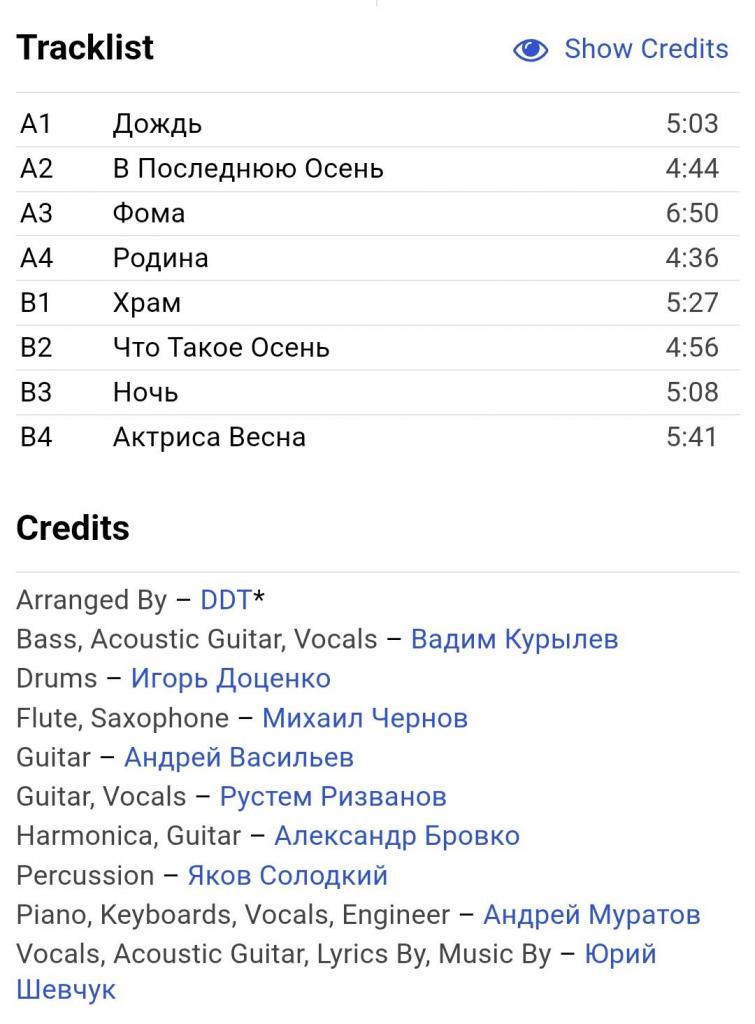Click track A4 Родина
The height and width of the screenshot is (1024, 755).
tap(160, 258)
